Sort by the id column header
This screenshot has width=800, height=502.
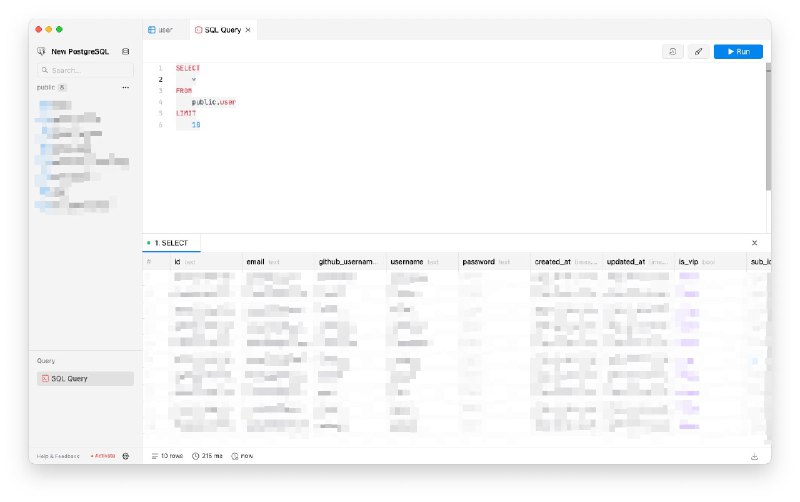[206, 262]
